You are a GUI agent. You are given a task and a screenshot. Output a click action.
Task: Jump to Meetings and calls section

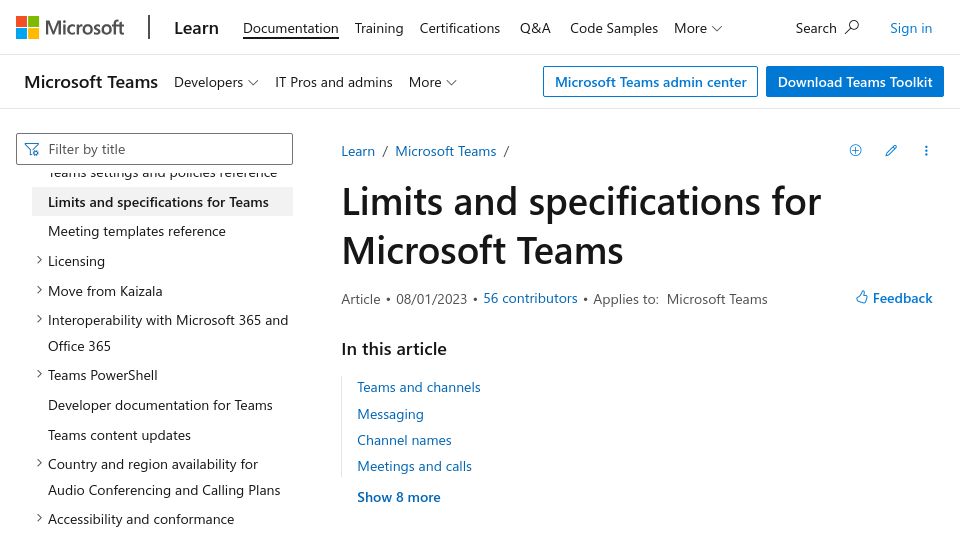(414, 467)
